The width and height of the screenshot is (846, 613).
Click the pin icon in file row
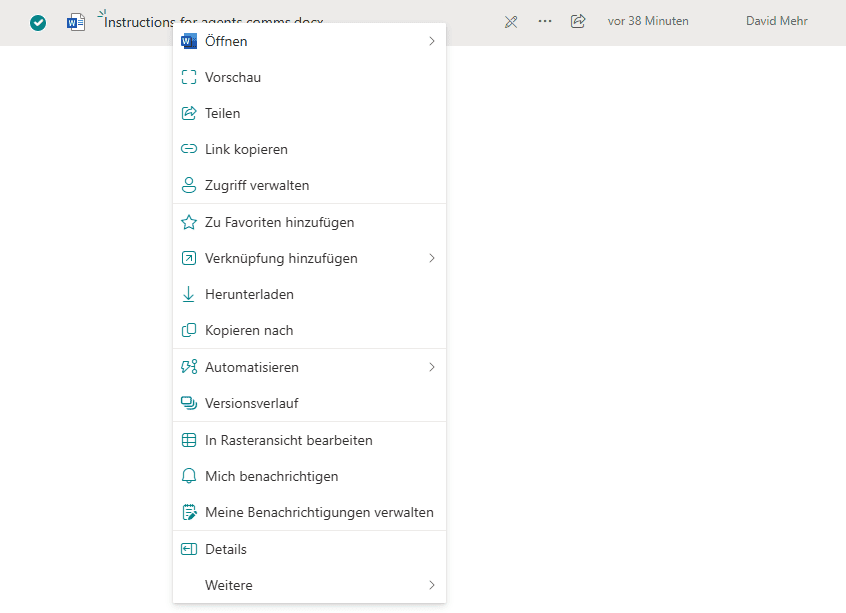pyautogui.click(x=511, y=21)
